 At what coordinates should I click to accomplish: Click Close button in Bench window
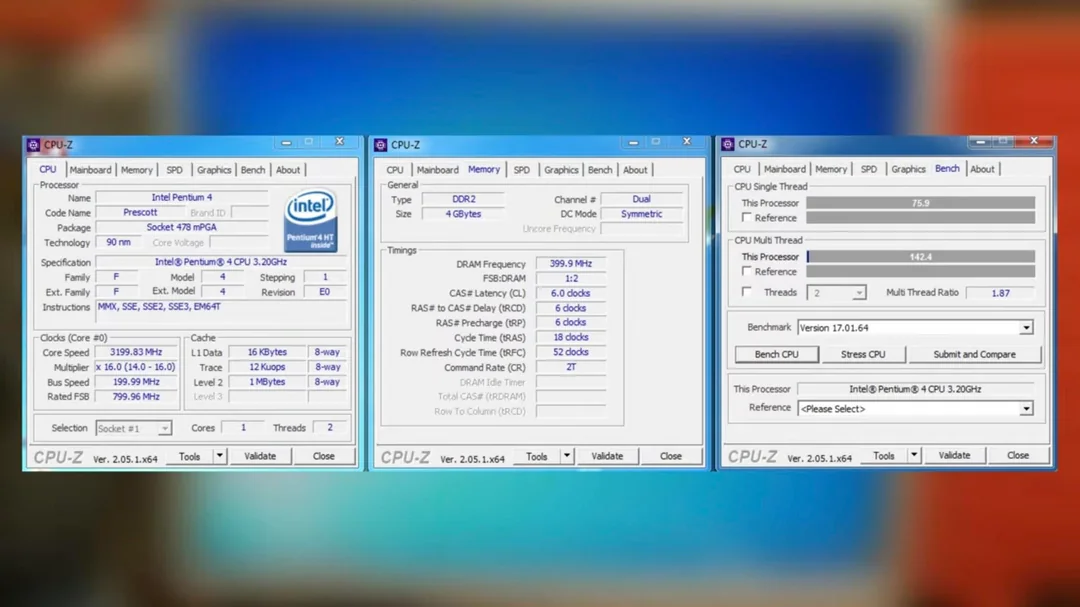pos(1018,455)
